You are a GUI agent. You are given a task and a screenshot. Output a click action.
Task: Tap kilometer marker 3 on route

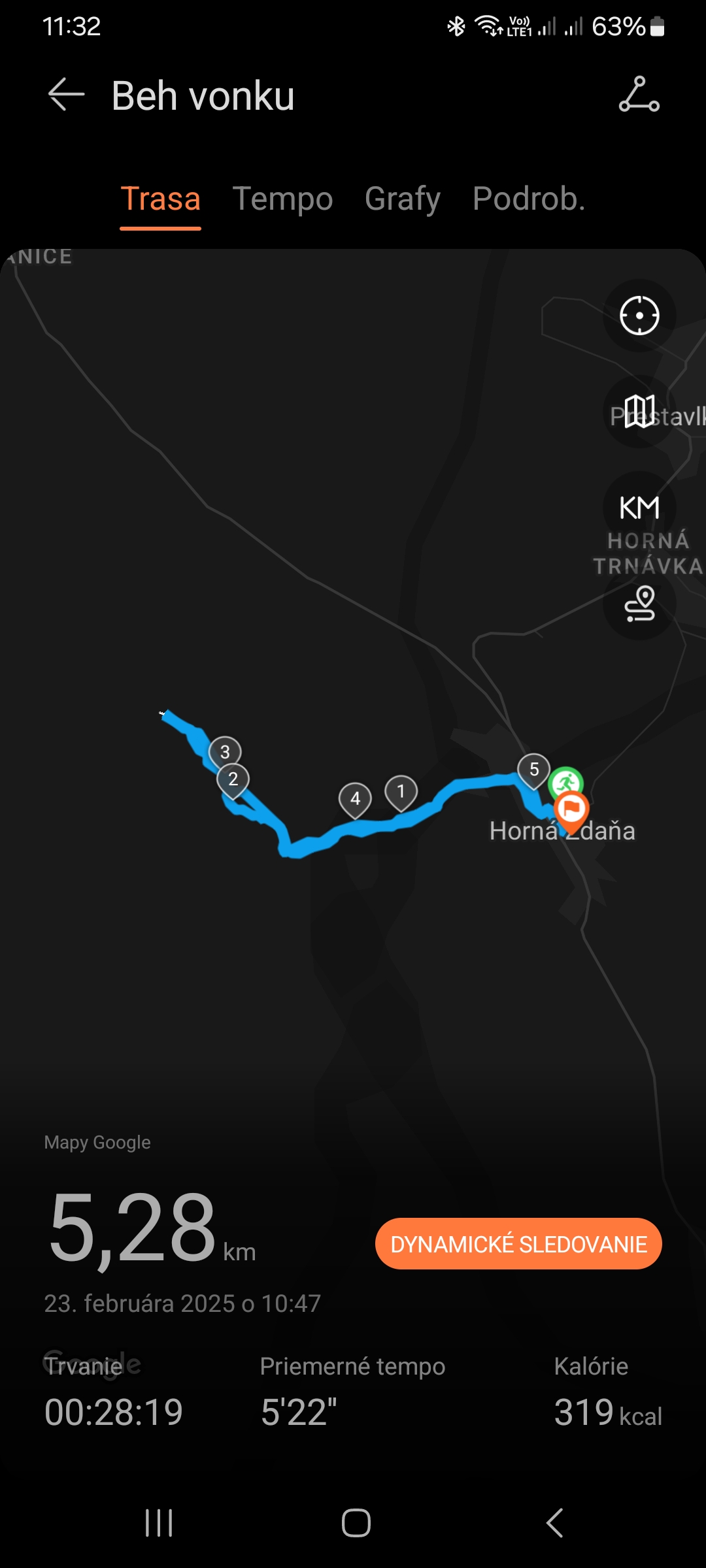[x=225, y=753]
